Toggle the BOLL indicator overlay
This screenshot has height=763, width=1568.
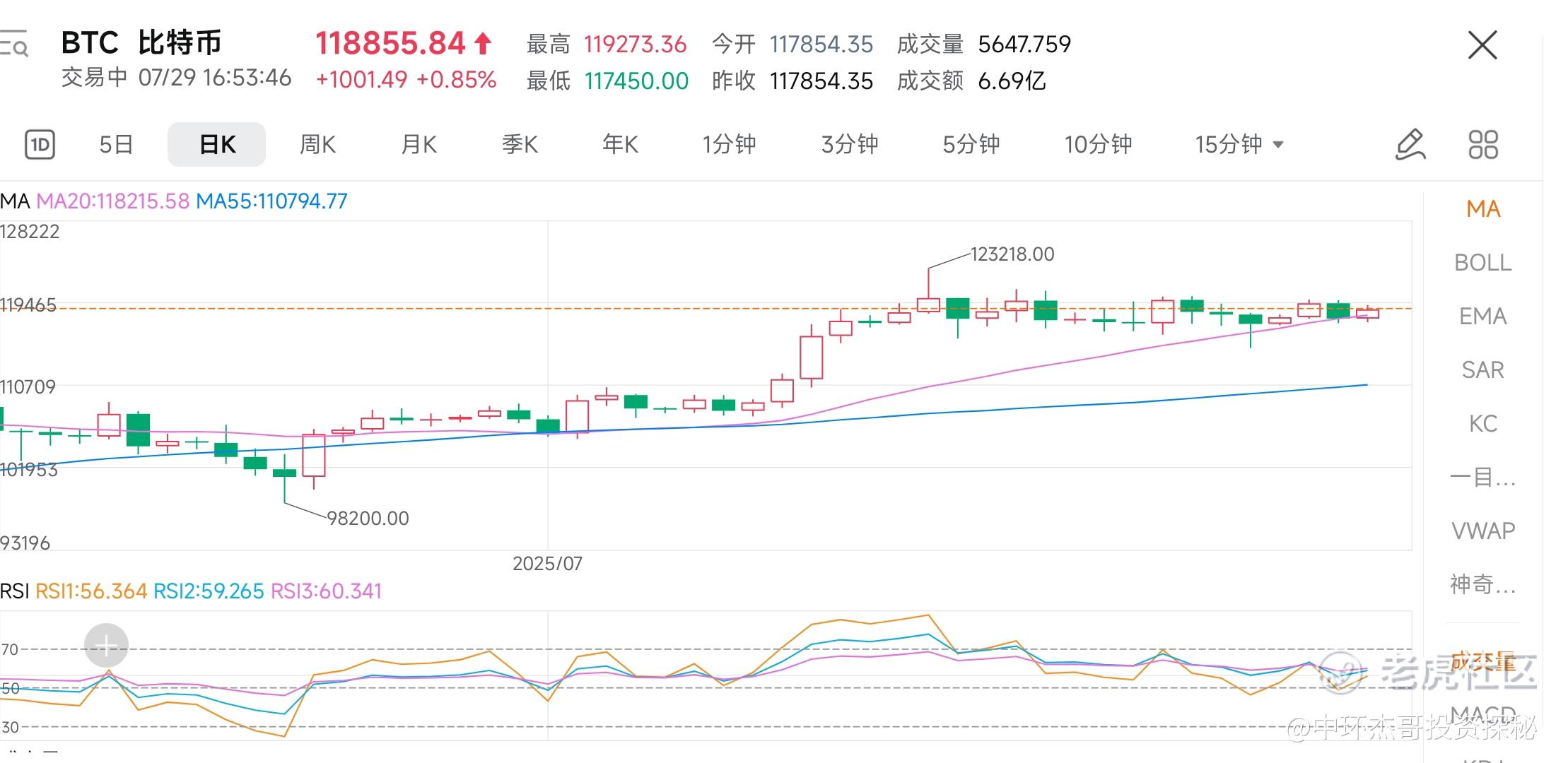[x=1482, y=263]
